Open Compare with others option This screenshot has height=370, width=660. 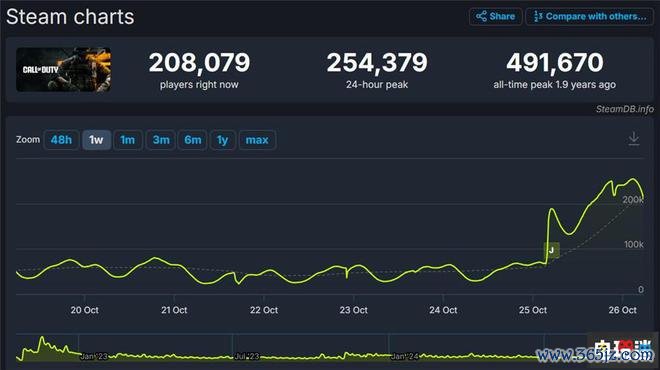[589, 16]
